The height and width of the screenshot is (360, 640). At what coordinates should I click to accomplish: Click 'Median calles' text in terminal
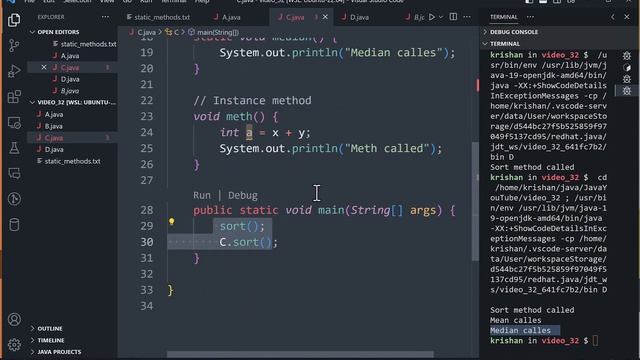[x=520, y=330]
